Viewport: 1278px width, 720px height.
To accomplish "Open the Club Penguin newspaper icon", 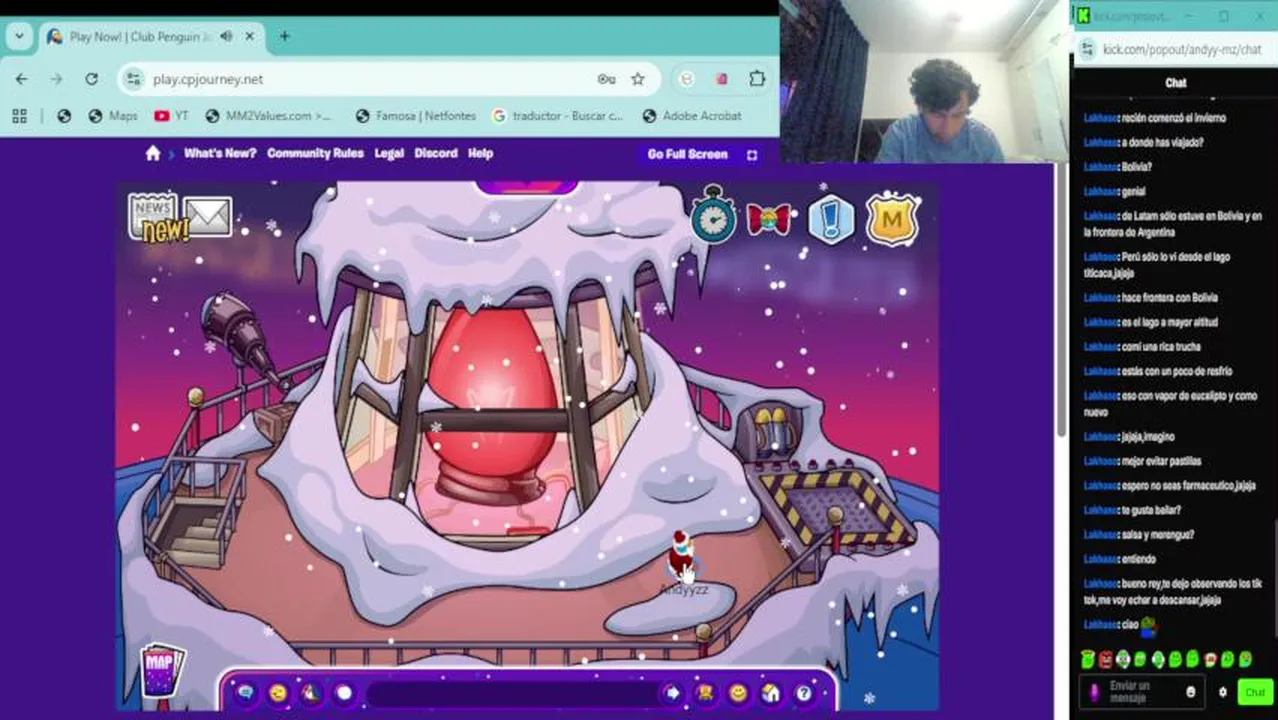I will tap(153, 216).
